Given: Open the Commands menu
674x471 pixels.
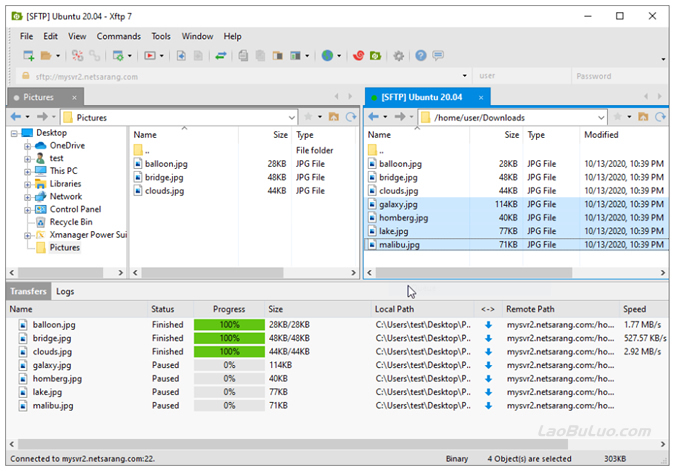Looking at the screenshot, I should coord(118,36).
